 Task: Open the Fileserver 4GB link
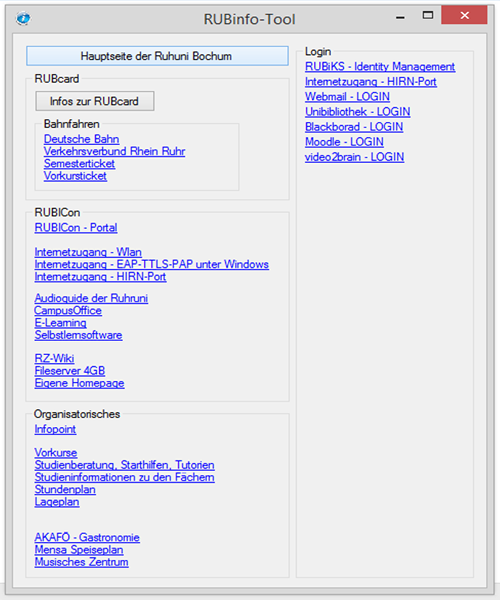click(70, 370)
